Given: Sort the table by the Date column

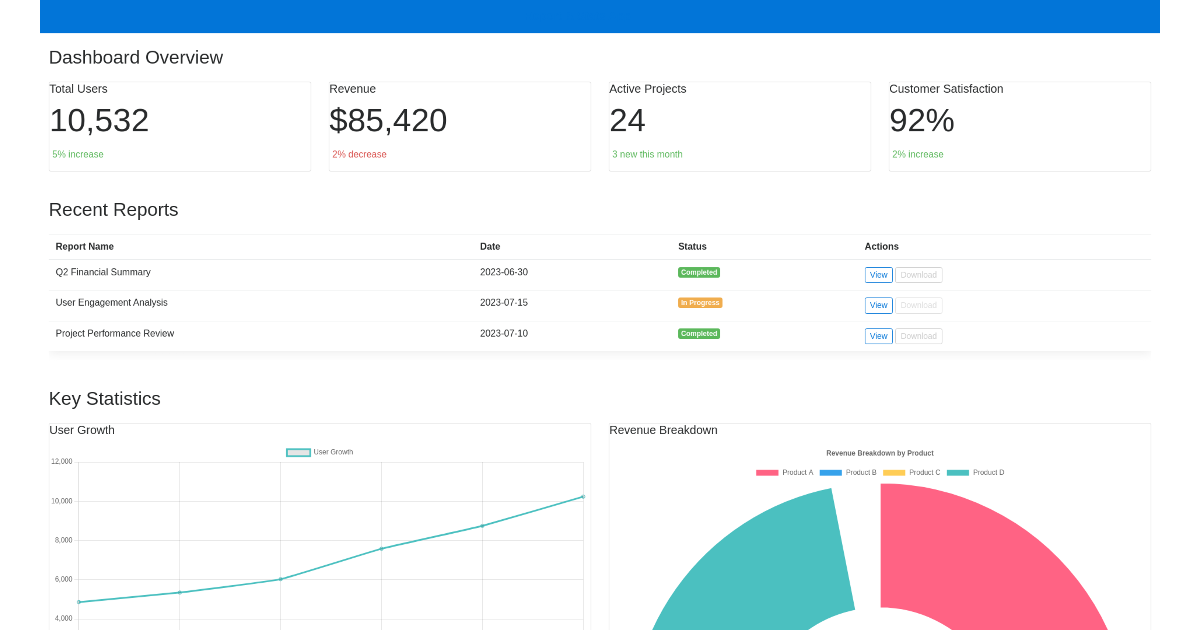Looking at the screenshot, I should point(489,246).
